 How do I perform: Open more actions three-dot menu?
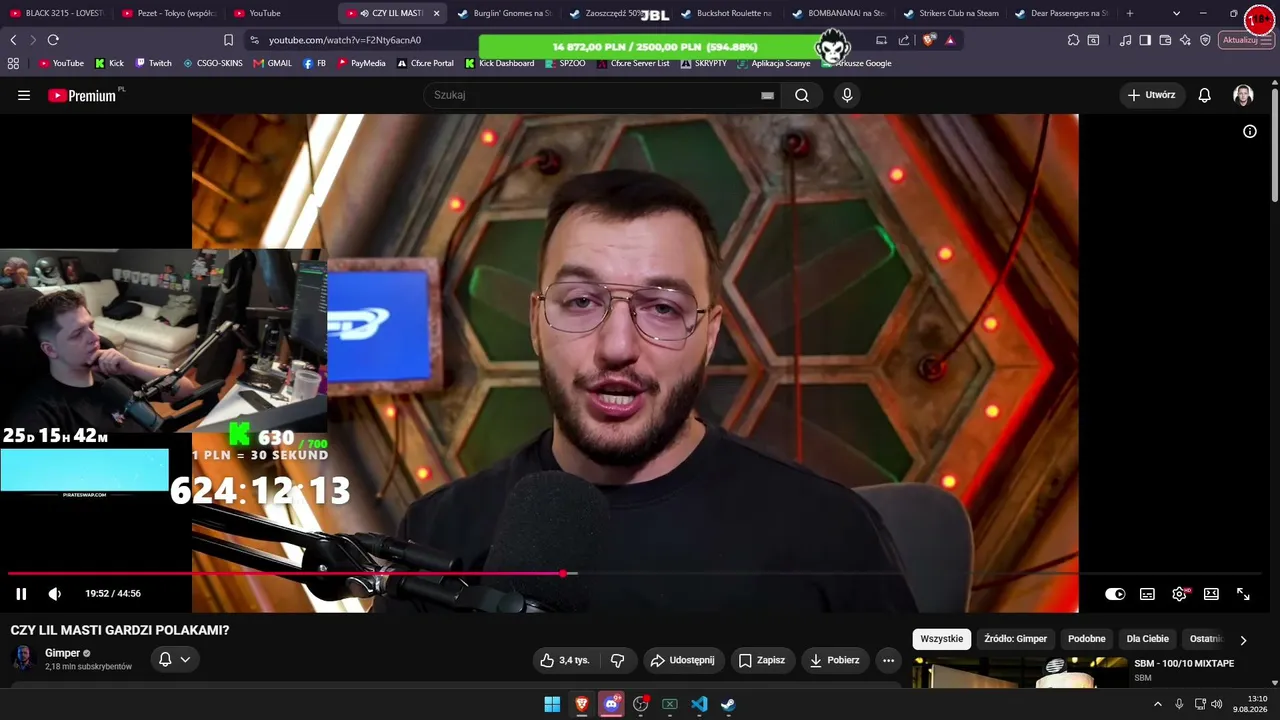point(888,660)
